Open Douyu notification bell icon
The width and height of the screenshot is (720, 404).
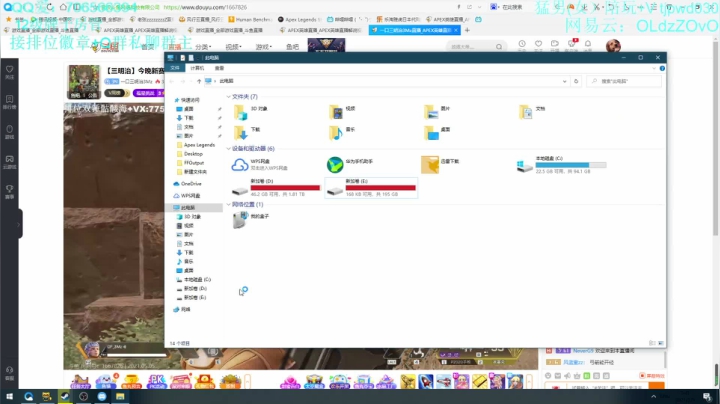click(x=588, y=44)
